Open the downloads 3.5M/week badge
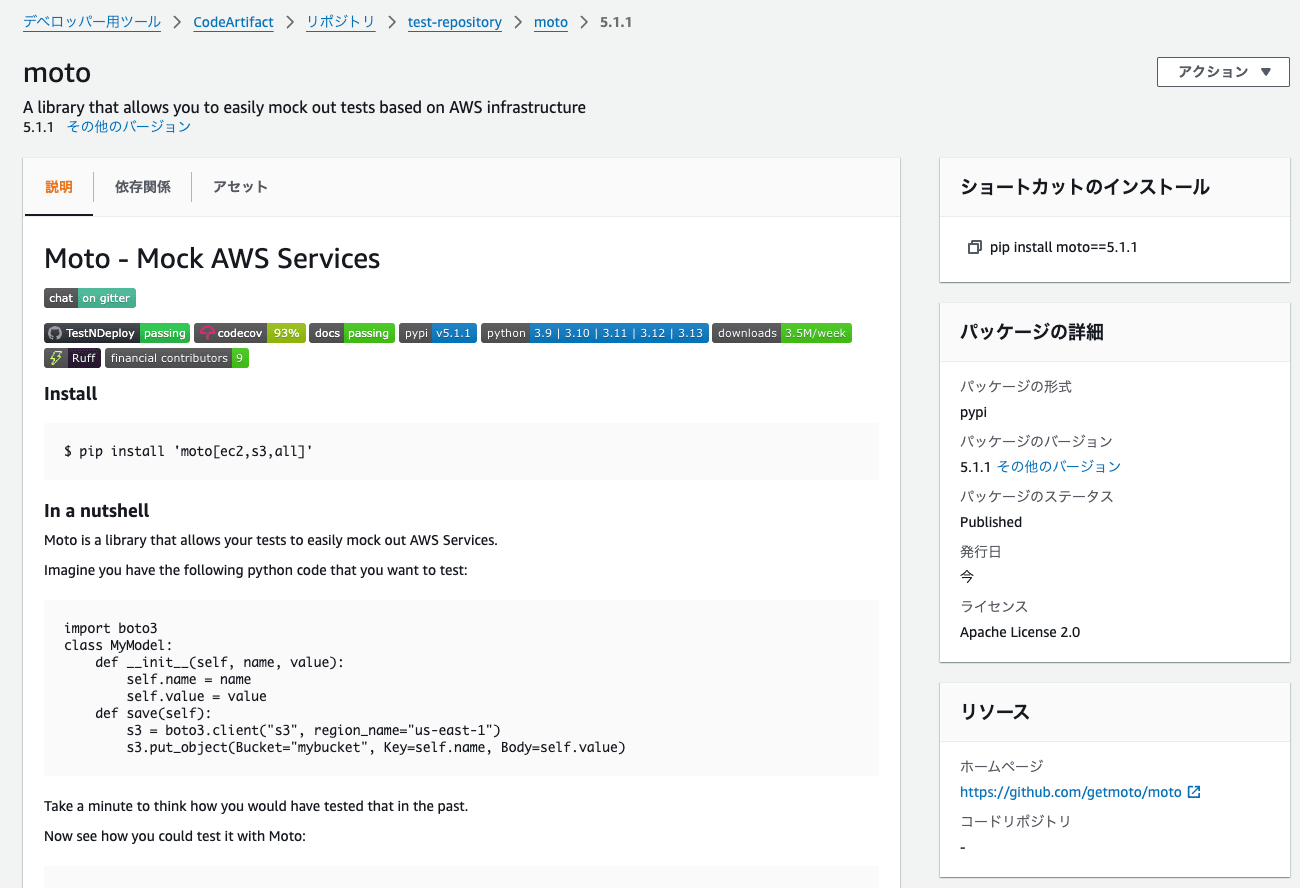The width and height of the screenshot is (1300, 888). (x=782, y=333)
